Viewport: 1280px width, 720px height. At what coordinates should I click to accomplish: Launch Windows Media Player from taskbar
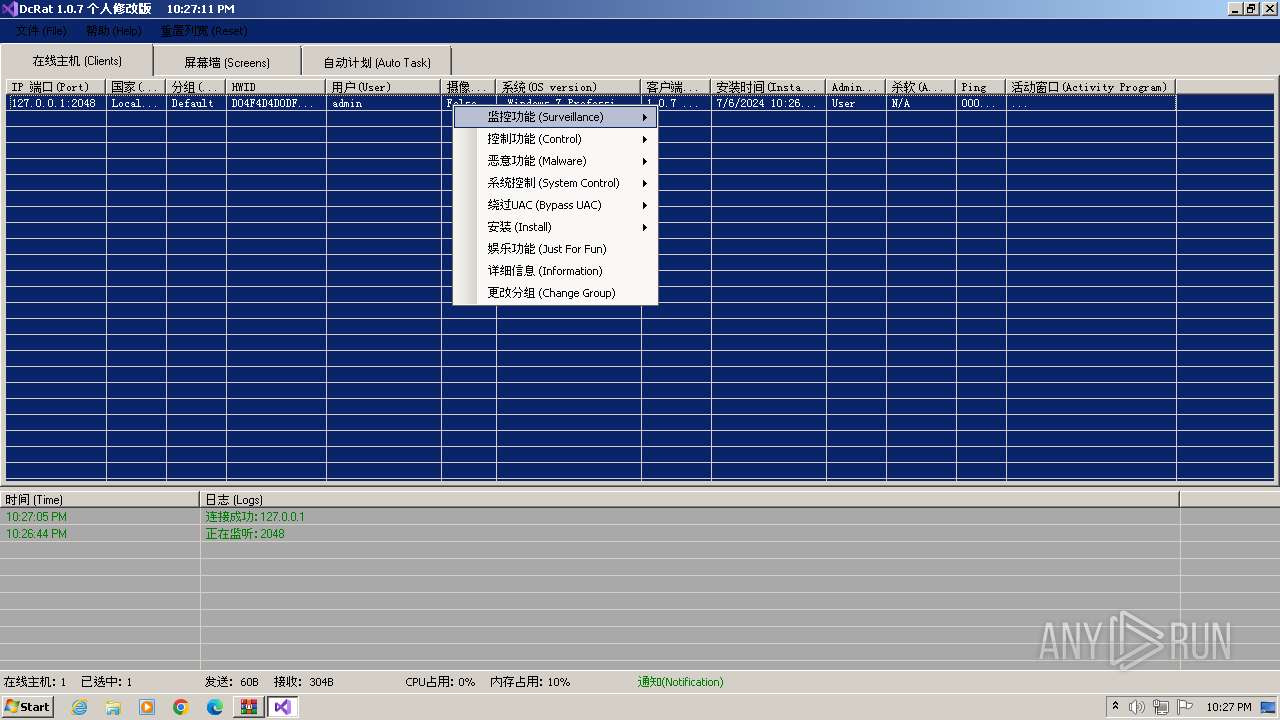(x=147, y=707)
